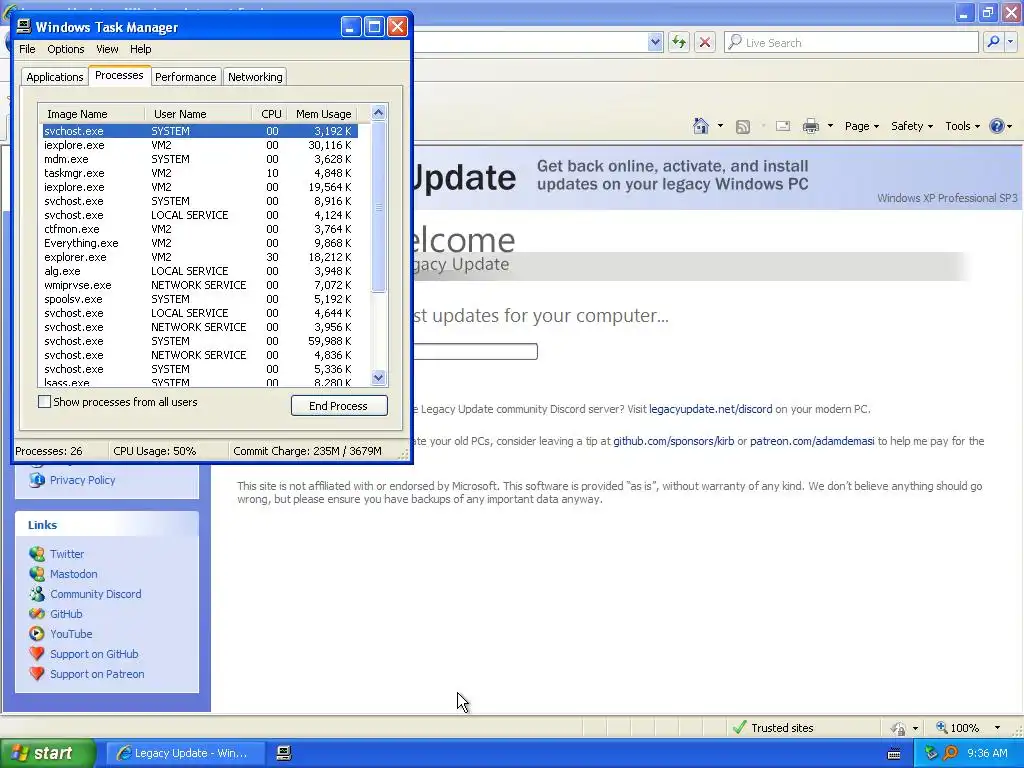Open the Page dropdown menu
This screenshot has width=1024, height=768.
click(x=861, y=126)
